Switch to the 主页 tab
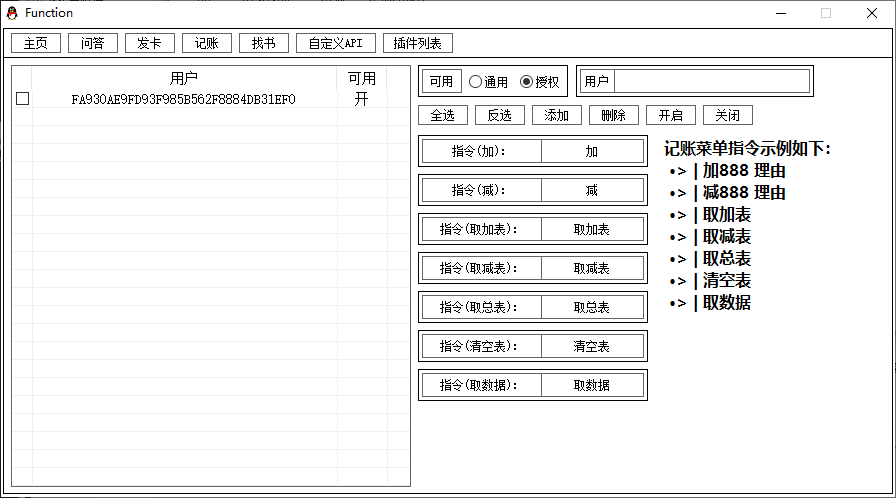 [36, 43]
